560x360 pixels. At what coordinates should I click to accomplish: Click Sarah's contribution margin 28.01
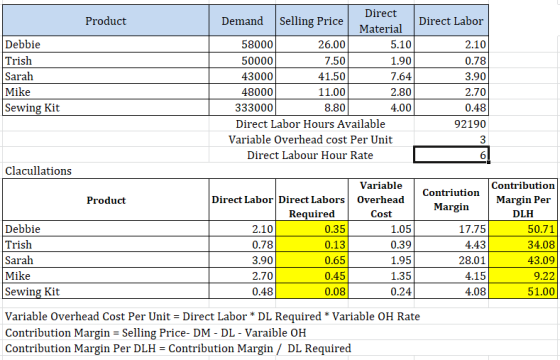(x=451, y=260)
